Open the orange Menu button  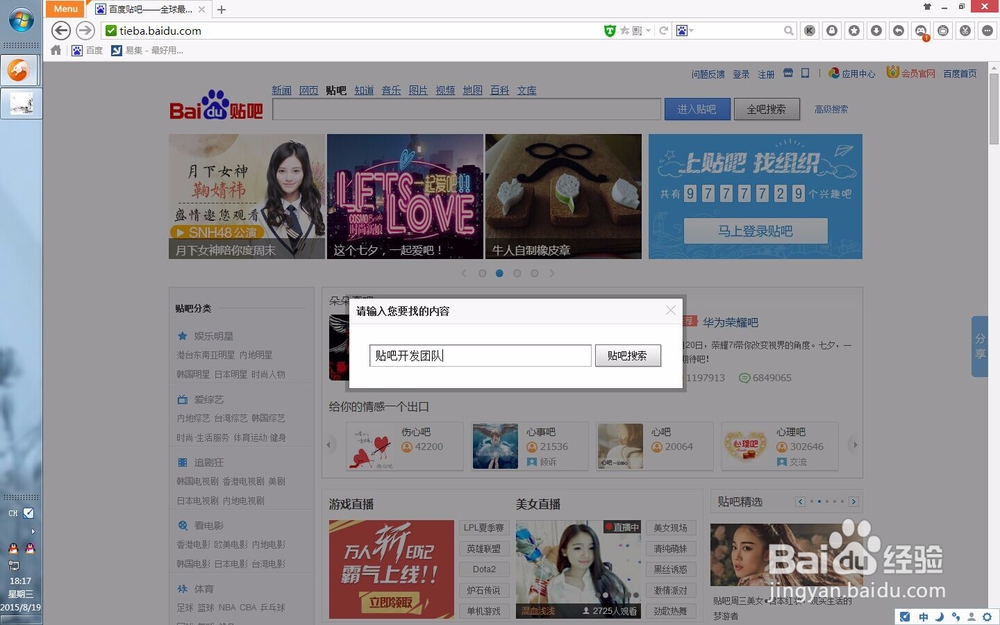pyautogui.click(x=65, y=9)
